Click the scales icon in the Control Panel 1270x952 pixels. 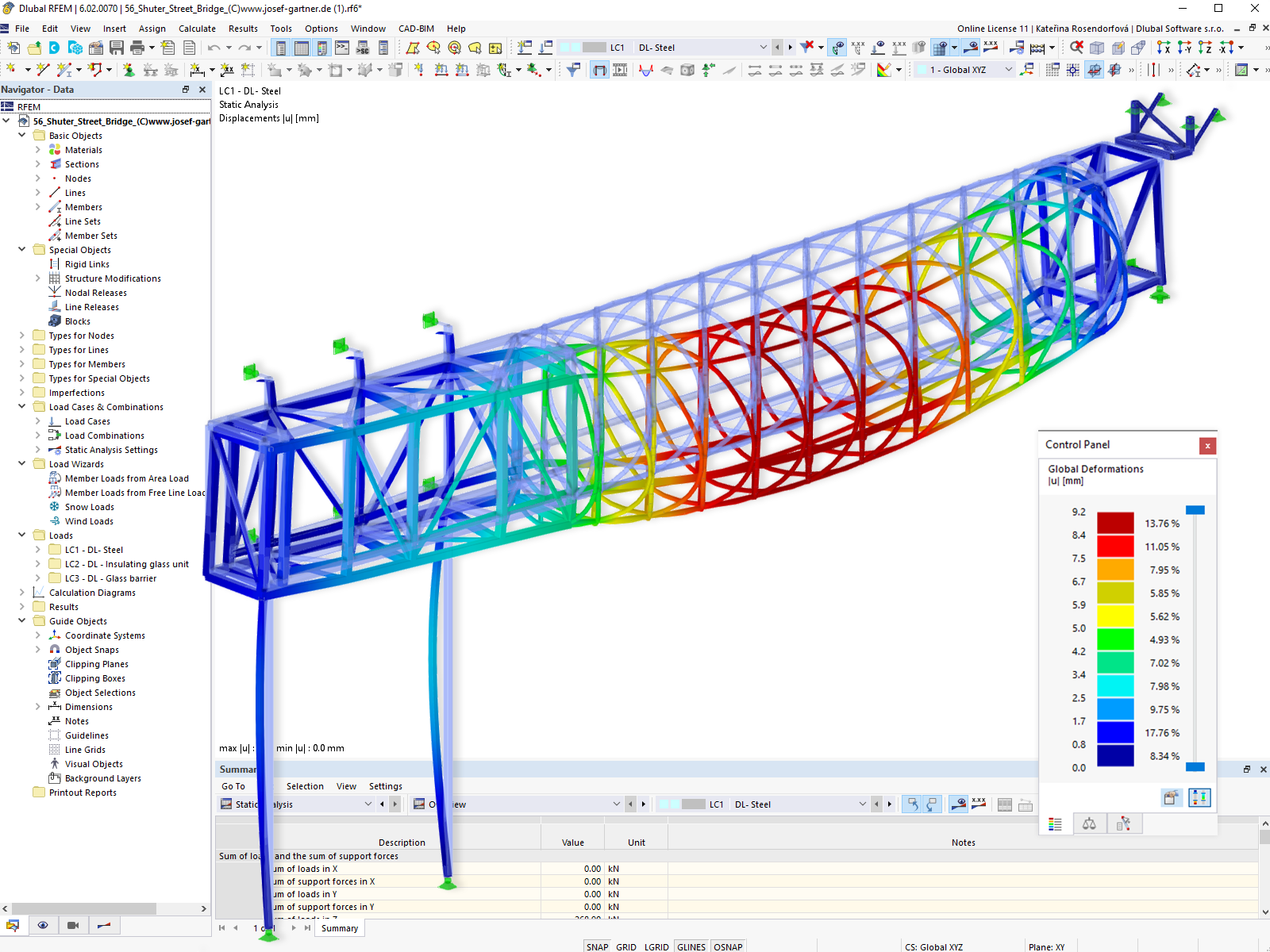(x=1089, y=823)
